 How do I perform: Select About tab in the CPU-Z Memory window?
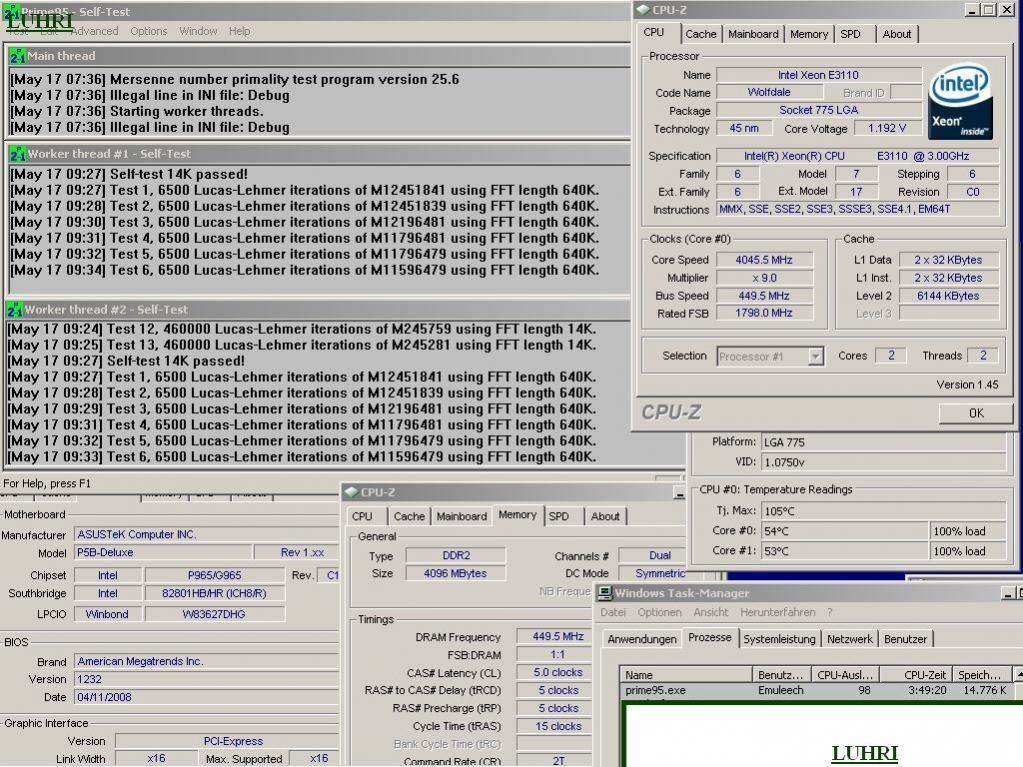[605, 517]
